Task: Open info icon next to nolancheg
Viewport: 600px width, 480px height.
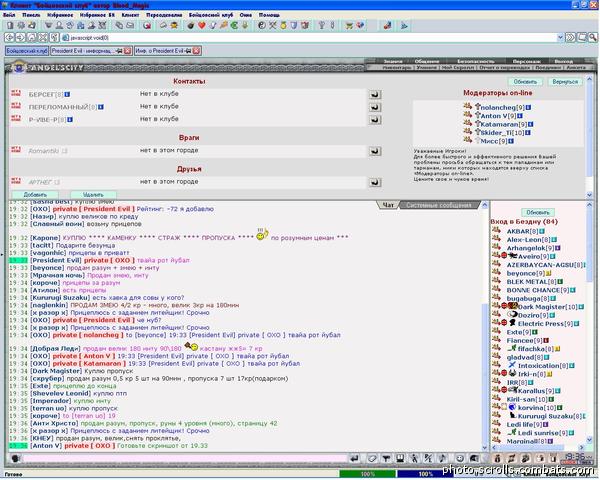Action: (x=528, y=108)
